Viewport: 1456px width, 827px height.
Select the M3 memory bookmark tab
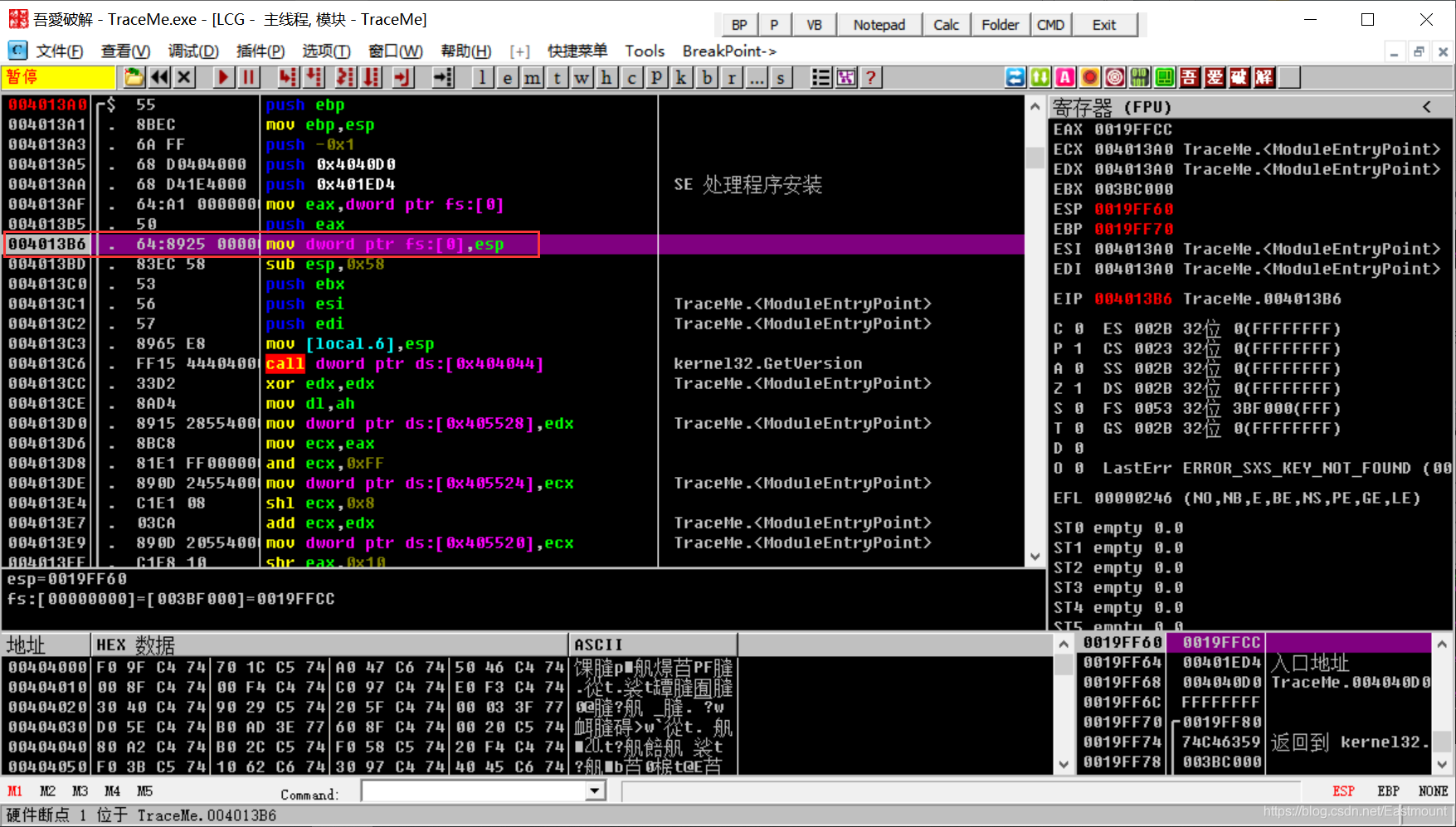click(x=80, y=791)
